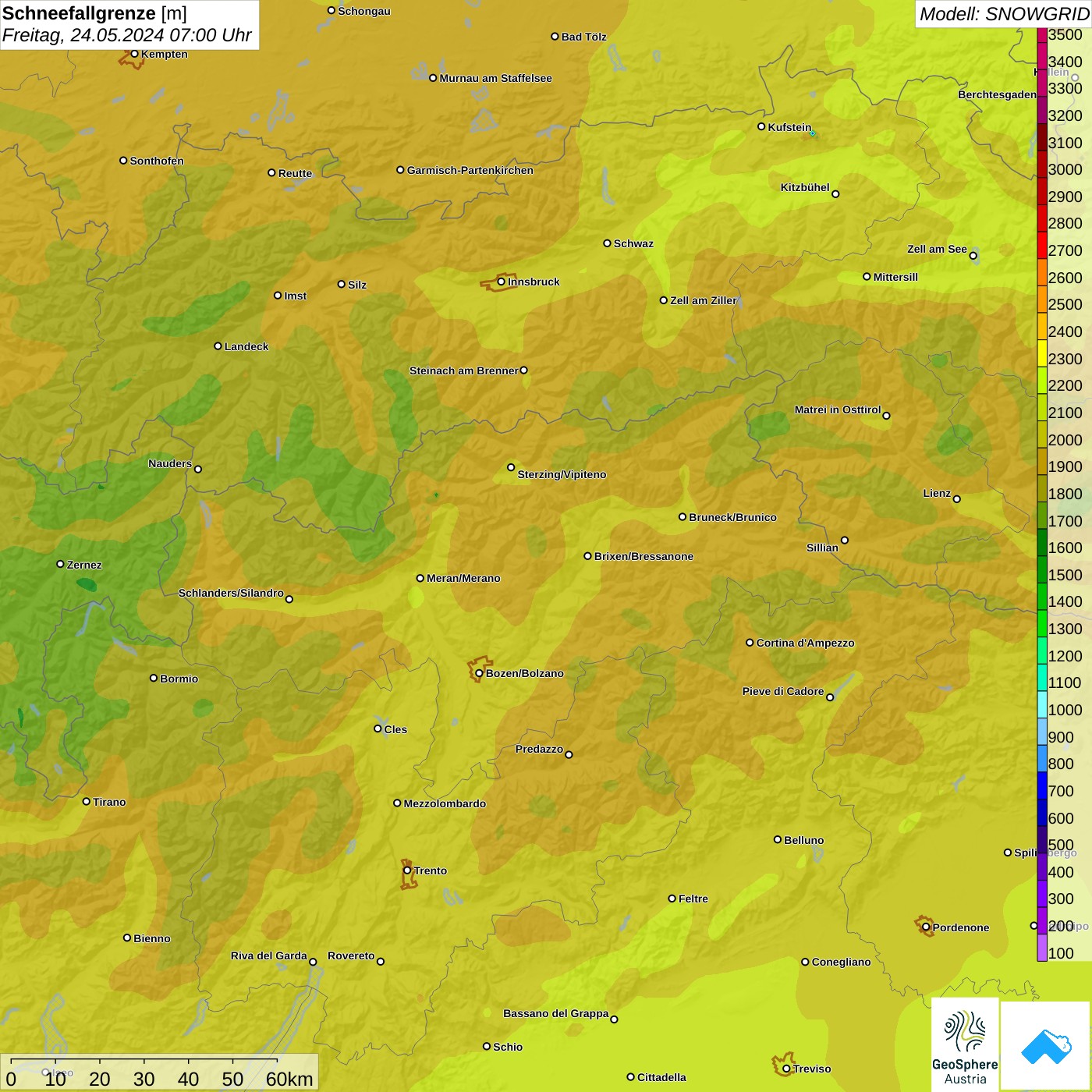Click the Modell: SNOWGRID label

1004,14
